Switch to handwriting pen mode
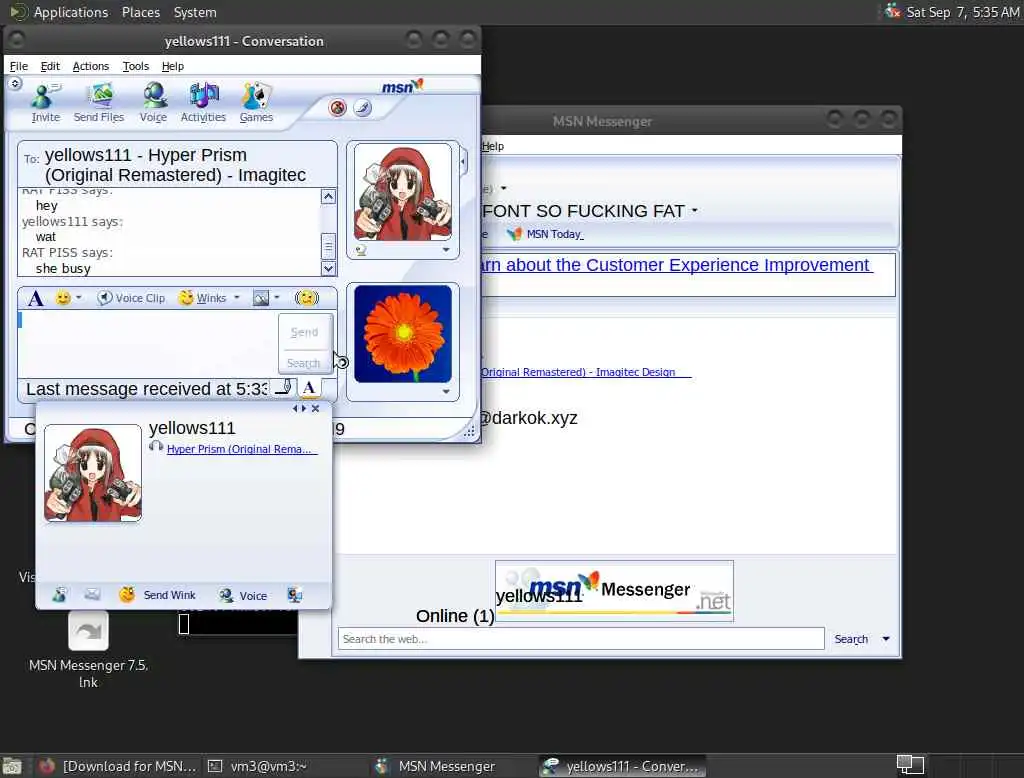 tap(283, 387)
